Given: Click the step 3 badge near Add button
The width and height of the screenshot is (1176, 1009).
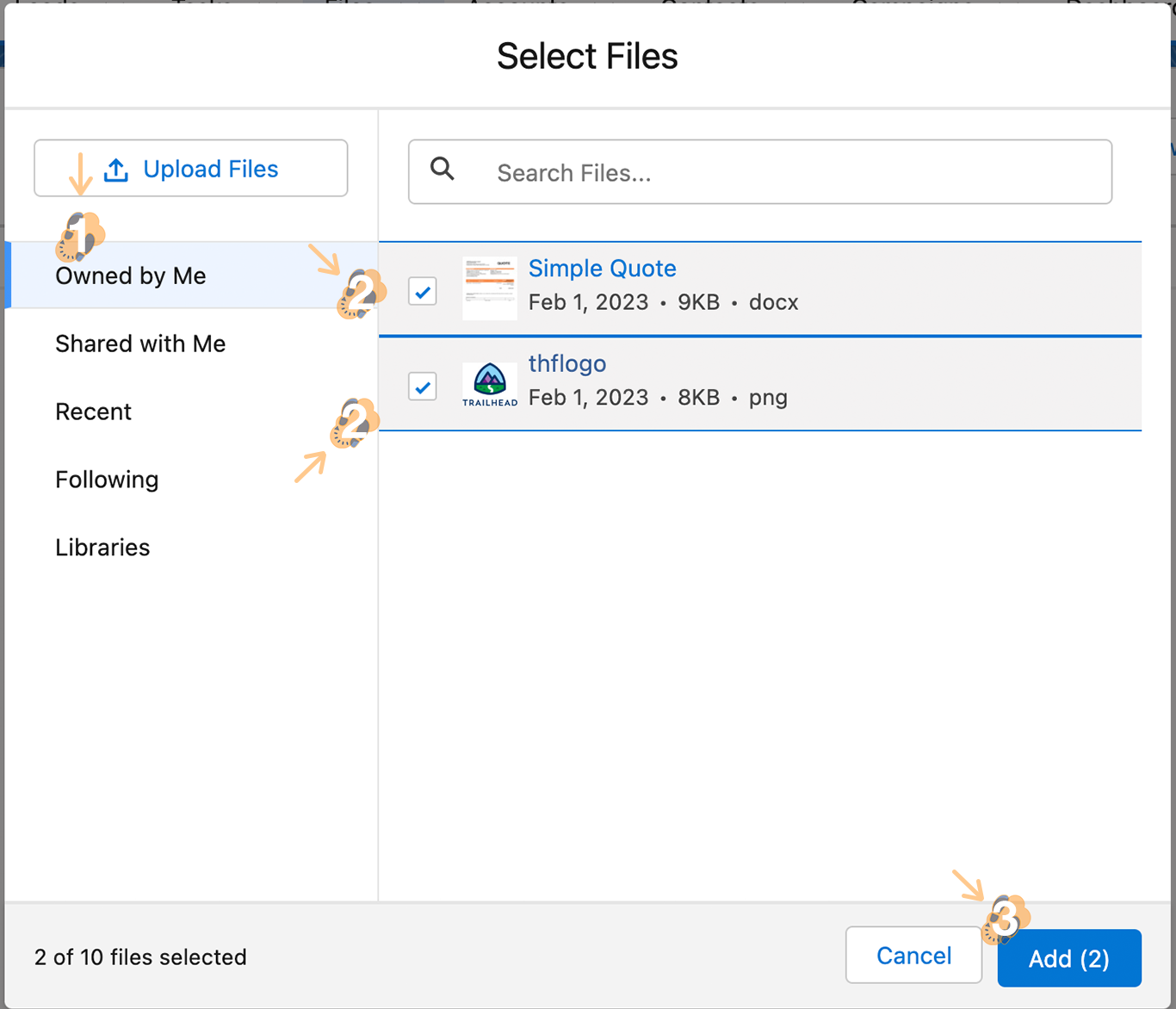Looking at the screenshot, I should [1006, 918].
